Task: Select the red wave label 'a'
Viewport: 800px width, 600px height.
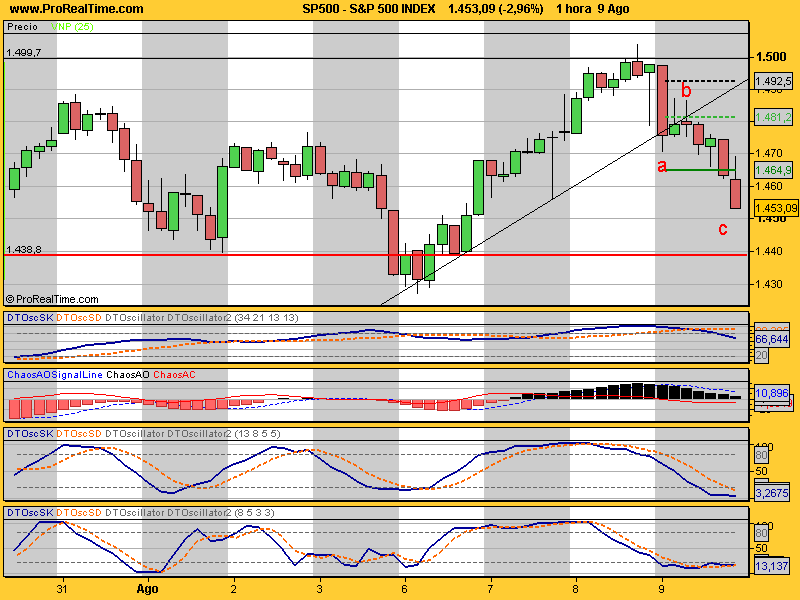Action: click(x=662, y=166)
